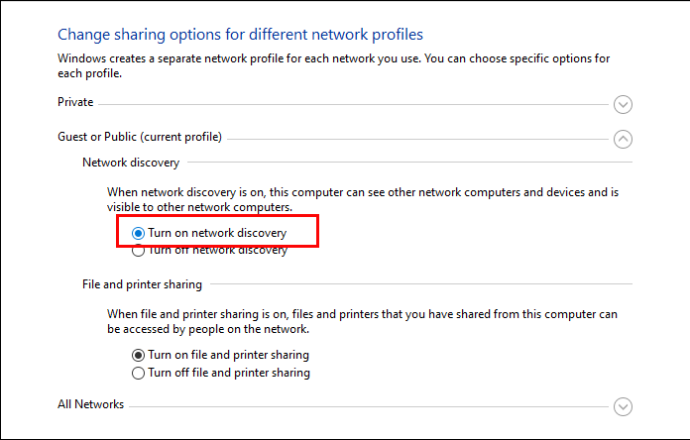
Task: Choose Turn off file and printer sharing radio circle
Action: 138,373
